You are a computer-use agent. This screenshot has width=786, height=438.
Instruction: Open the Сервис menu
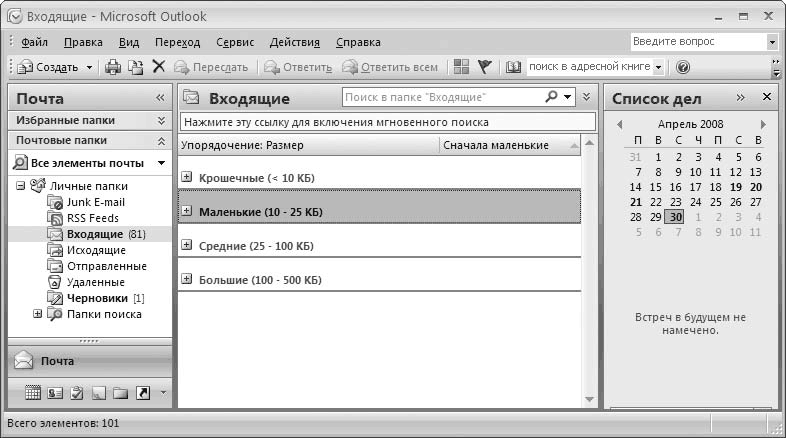234,42
